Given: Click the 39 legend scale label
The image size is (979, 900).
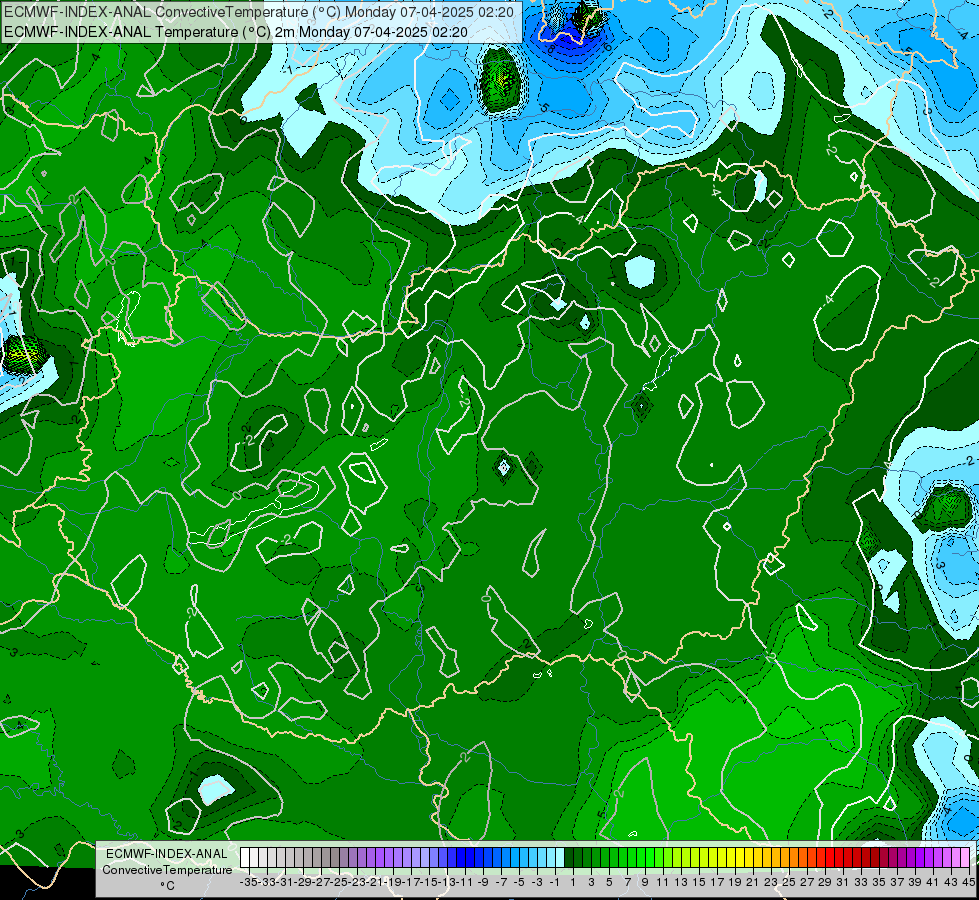Looking at the screenshot, I should tap(915, 882).
